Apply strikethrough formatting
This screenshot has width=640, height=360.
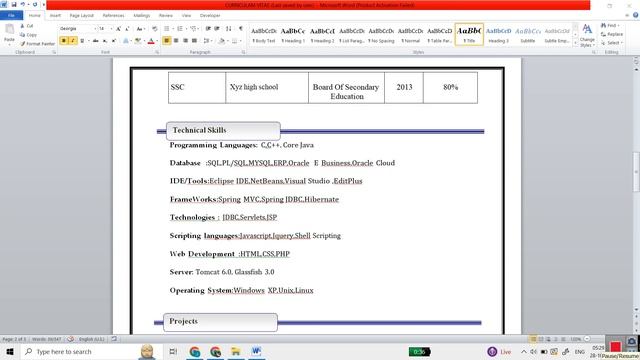click(96, 41)
